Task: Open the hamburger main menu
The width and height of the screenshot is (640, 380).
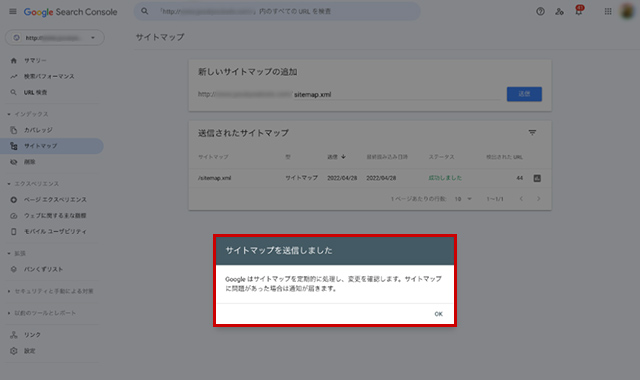Action: pyautogui.click(x=13, y=11)
